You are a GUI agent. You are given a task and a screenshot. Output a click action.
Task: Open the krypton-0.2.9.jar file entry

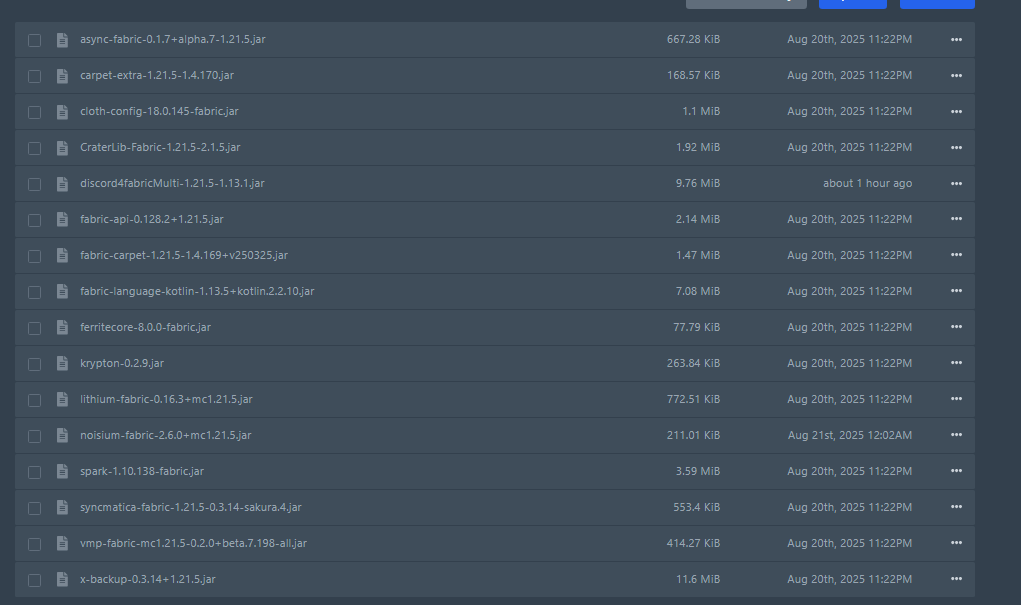(x=121, y=363)
